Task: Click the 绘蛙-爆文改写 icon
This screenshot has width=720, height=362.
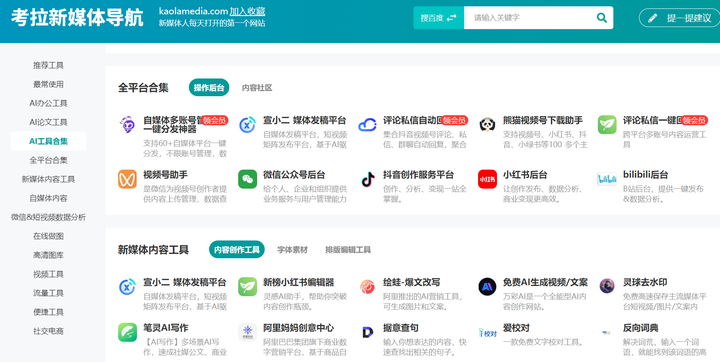Action: pyautogui.click(x=367, y=287)
